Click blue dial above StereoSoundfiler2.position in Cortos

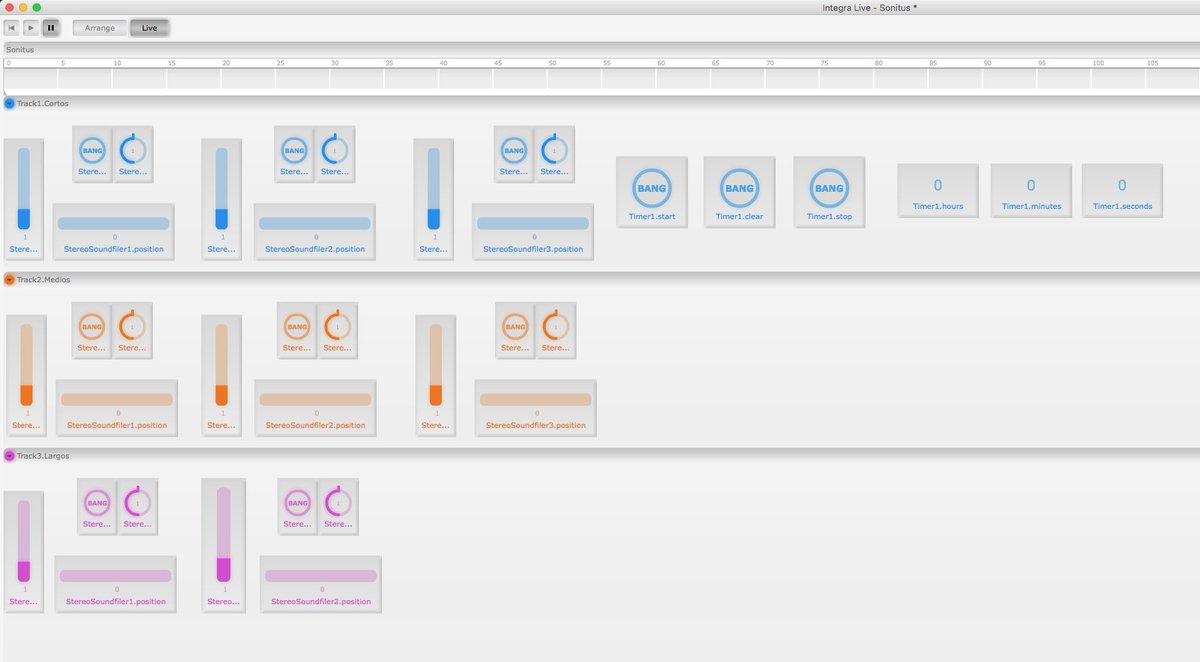pyautogui.click(x=334, y=151)
